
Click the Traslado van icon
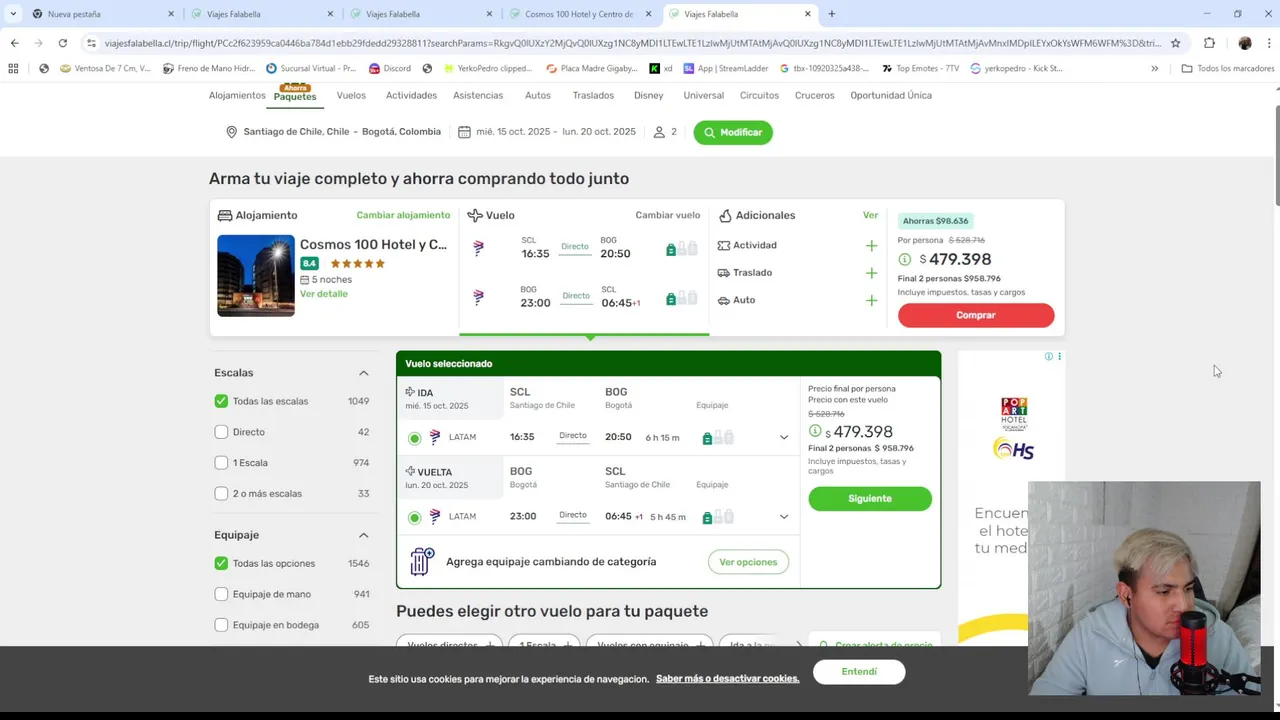723,273
